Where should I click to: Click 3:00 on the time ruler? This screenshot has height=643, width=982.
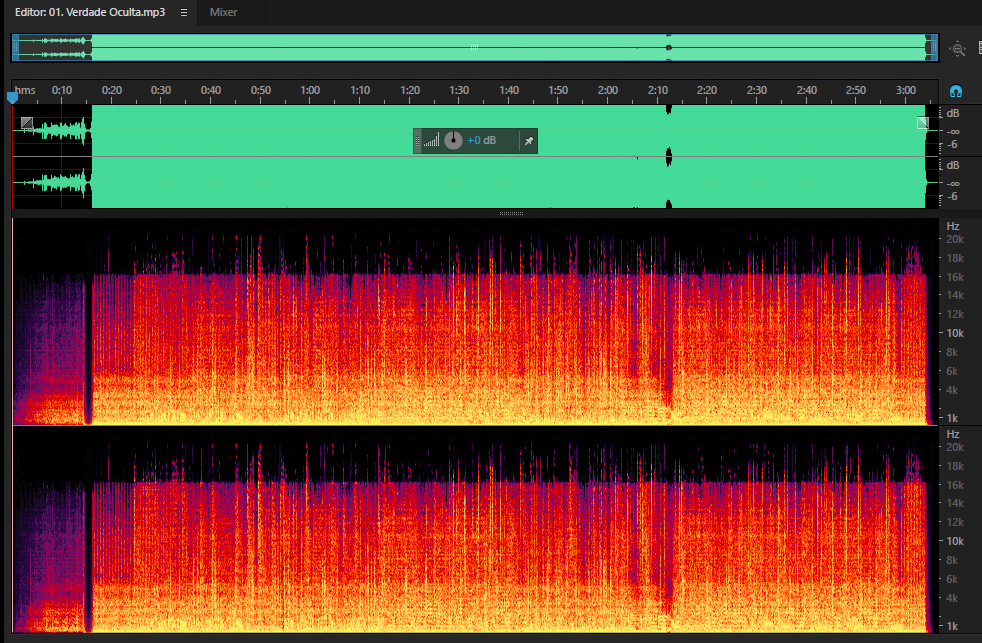tap(906, 90)
